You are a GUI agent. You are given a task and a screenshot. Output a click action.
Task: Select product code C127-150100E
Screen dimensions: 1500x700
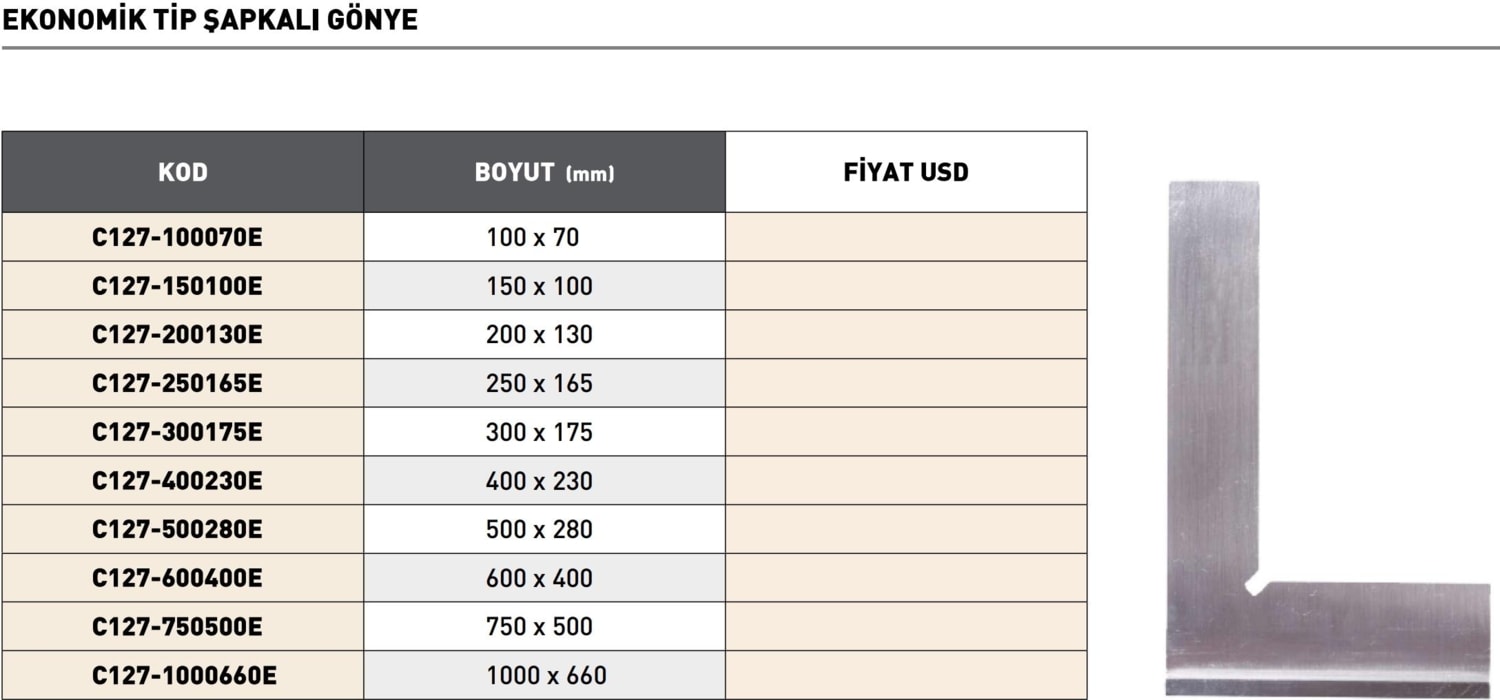(x=177, y=286)
